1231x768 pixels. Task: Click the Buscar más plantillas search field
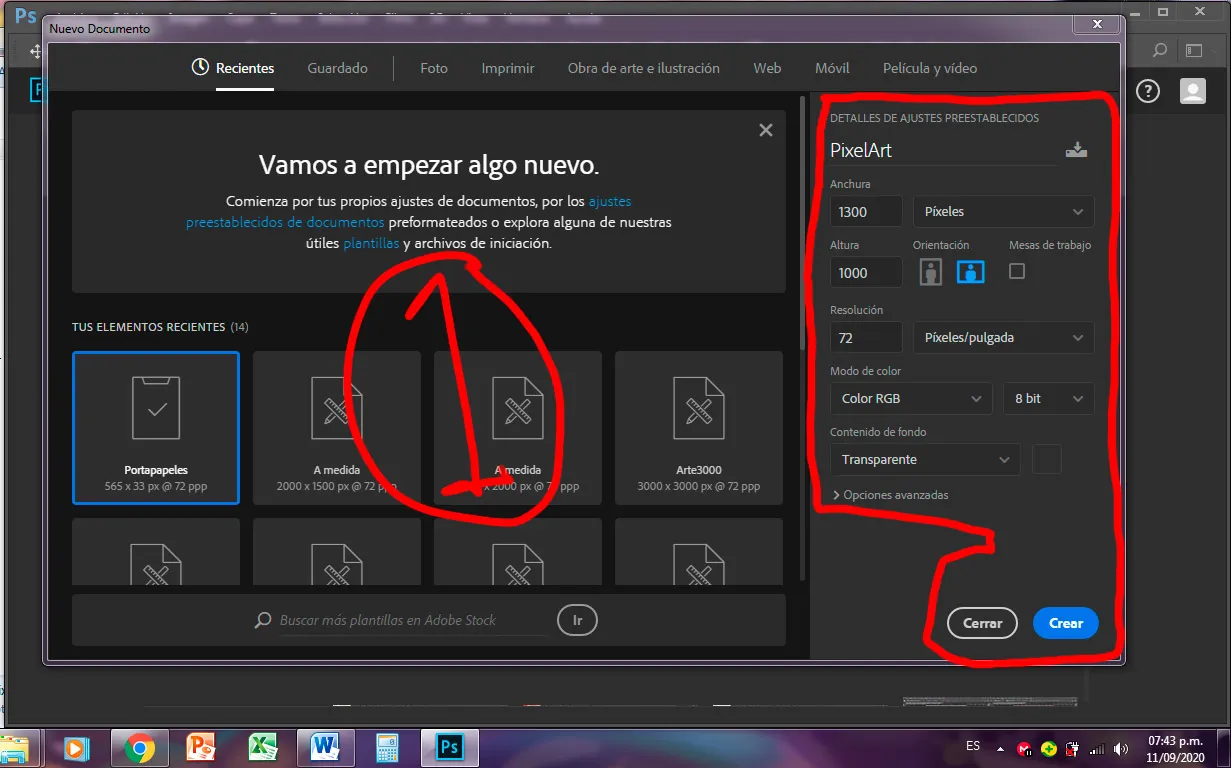tap(414, 620)
